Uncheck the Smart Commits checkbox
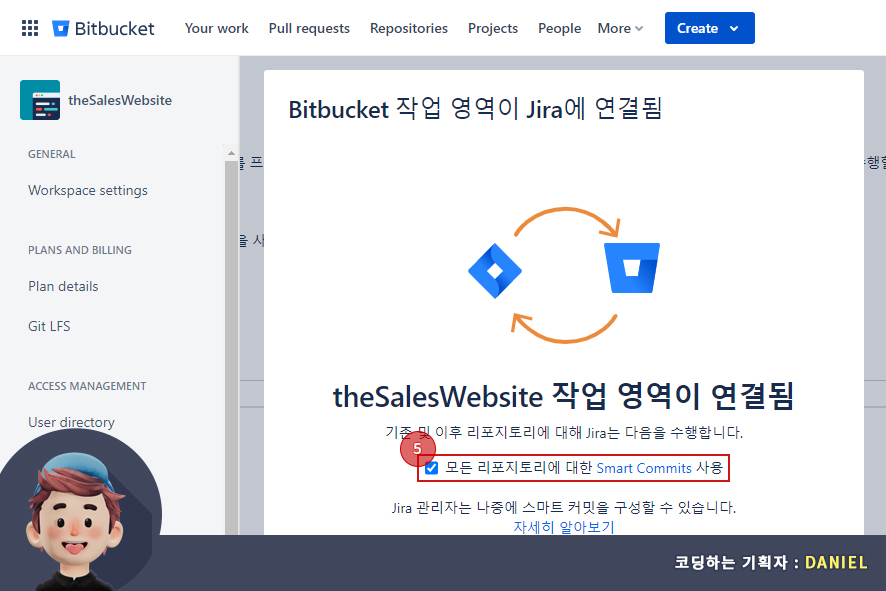The width and height of the screenshot is (886, 591). coord(432,468)
